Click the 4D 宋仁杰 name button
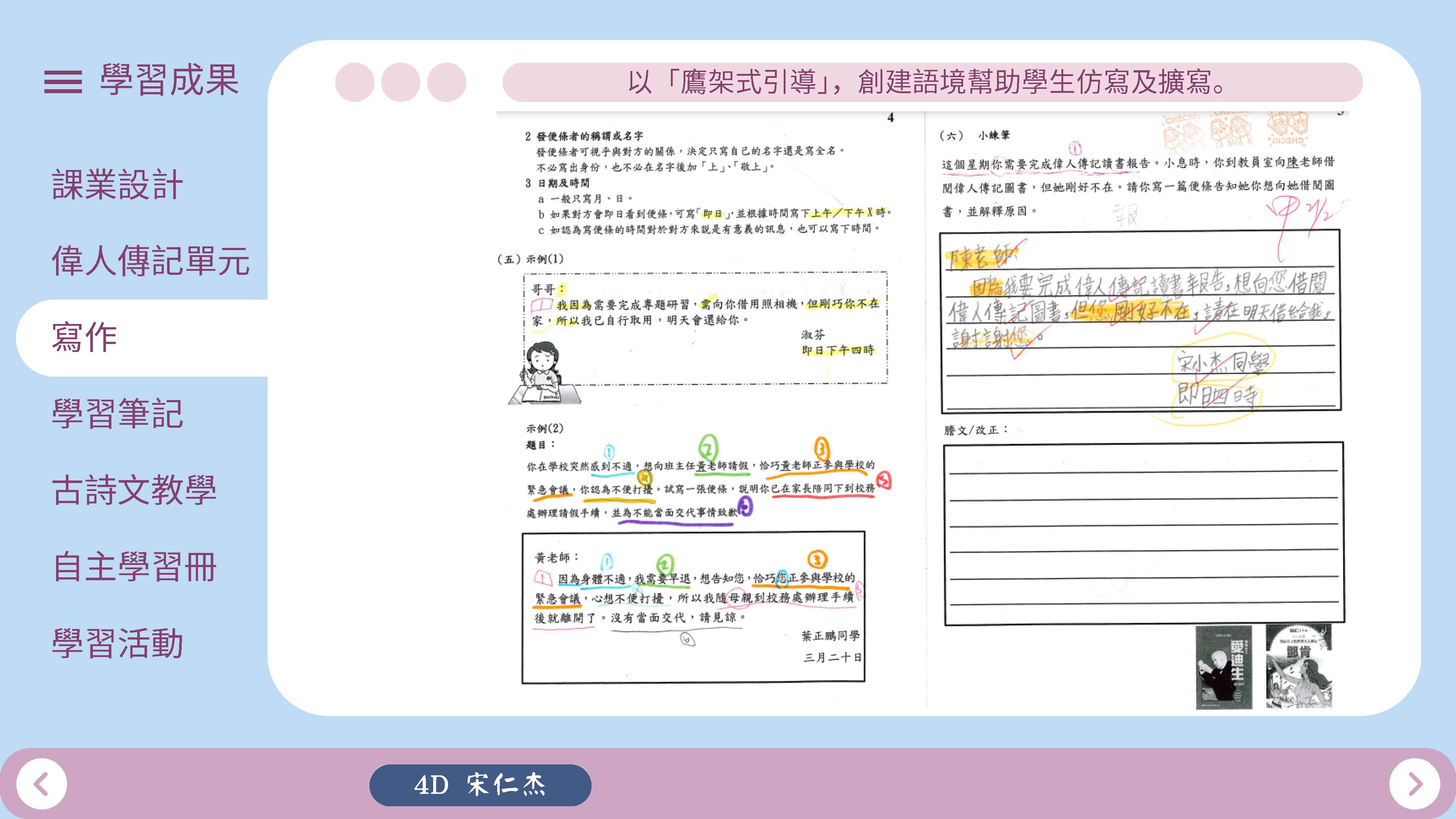Screen dimensions: 1456x819 480,784
